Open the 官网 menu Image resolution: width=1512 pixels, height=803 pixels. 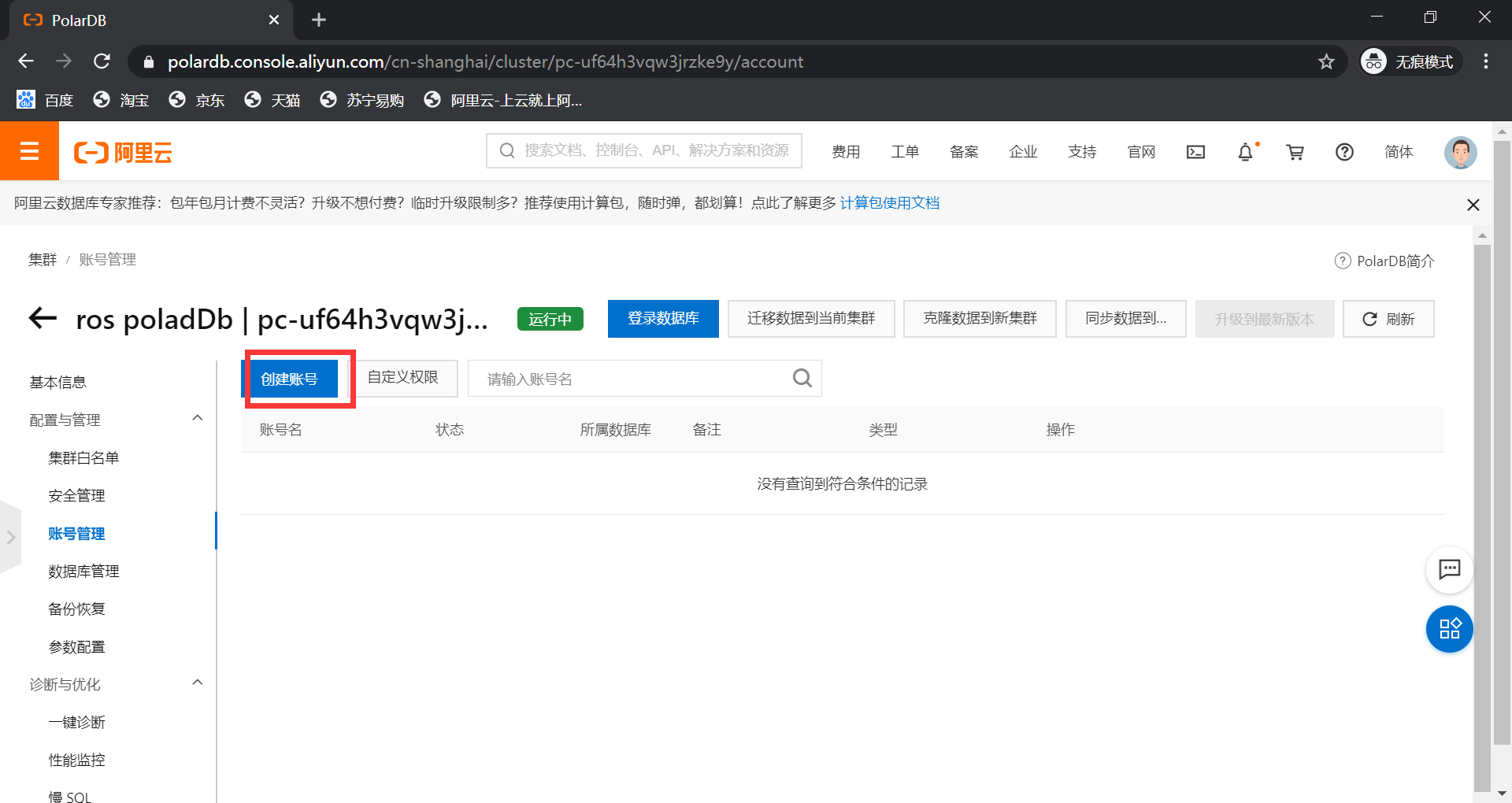click(1141, 152)
